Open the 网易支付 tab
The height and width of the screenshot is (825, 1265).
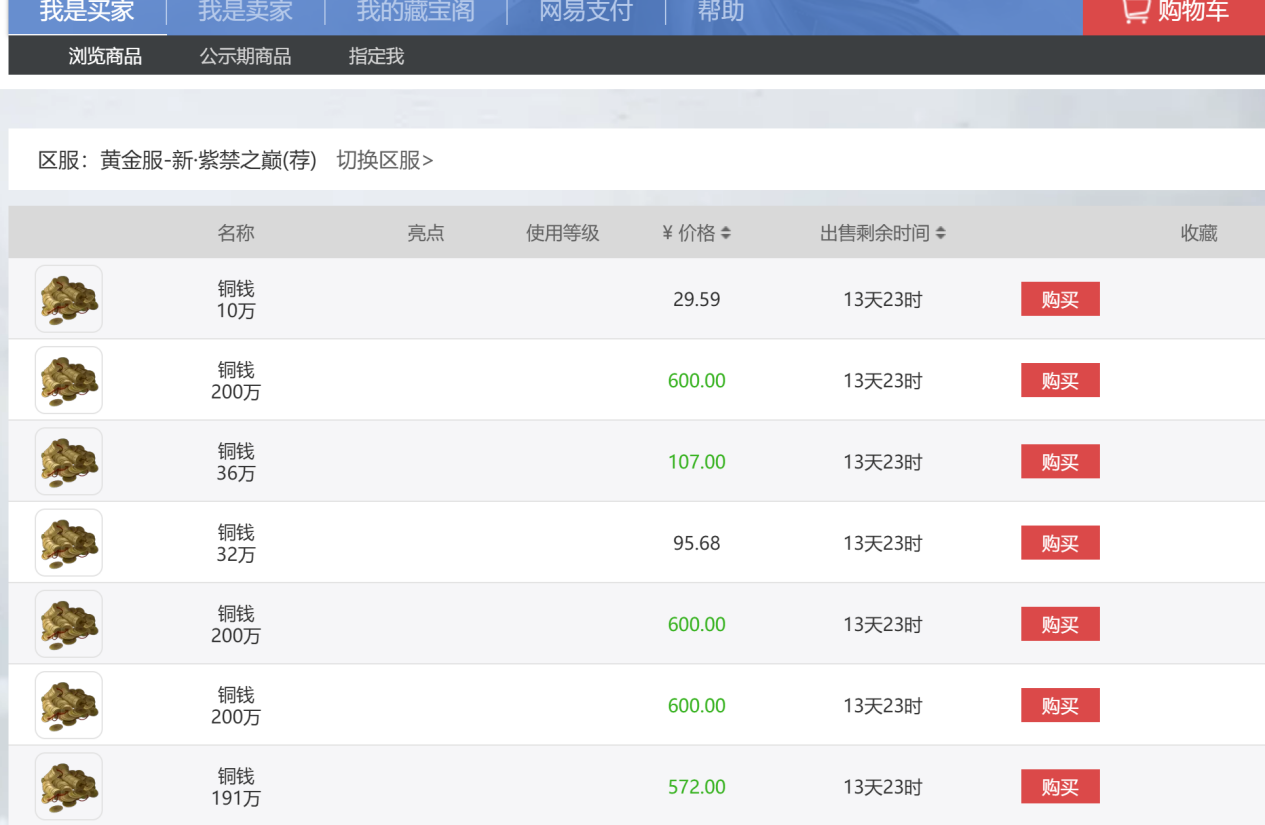pyautogui.click(x=585, y=13)
